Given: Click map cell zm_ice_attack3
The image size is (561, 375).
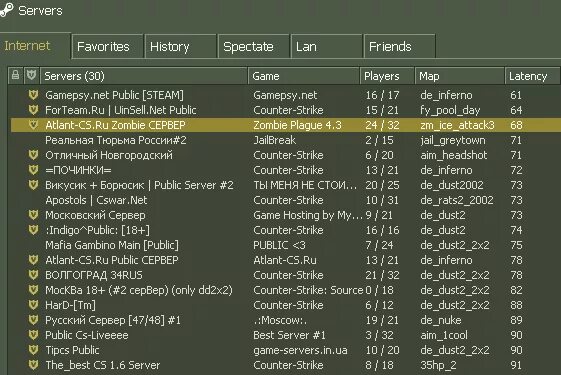Looking at the screenshot, I should click(457, 125).
